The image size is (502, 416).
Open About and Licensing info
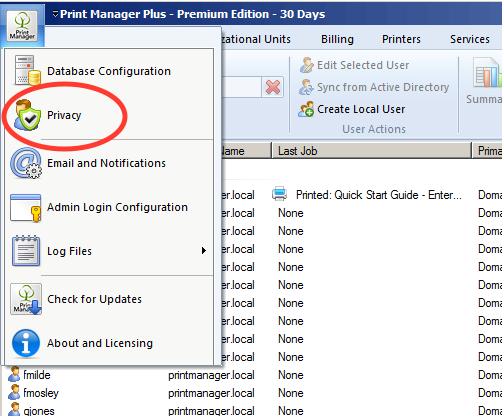click(109, 343)
